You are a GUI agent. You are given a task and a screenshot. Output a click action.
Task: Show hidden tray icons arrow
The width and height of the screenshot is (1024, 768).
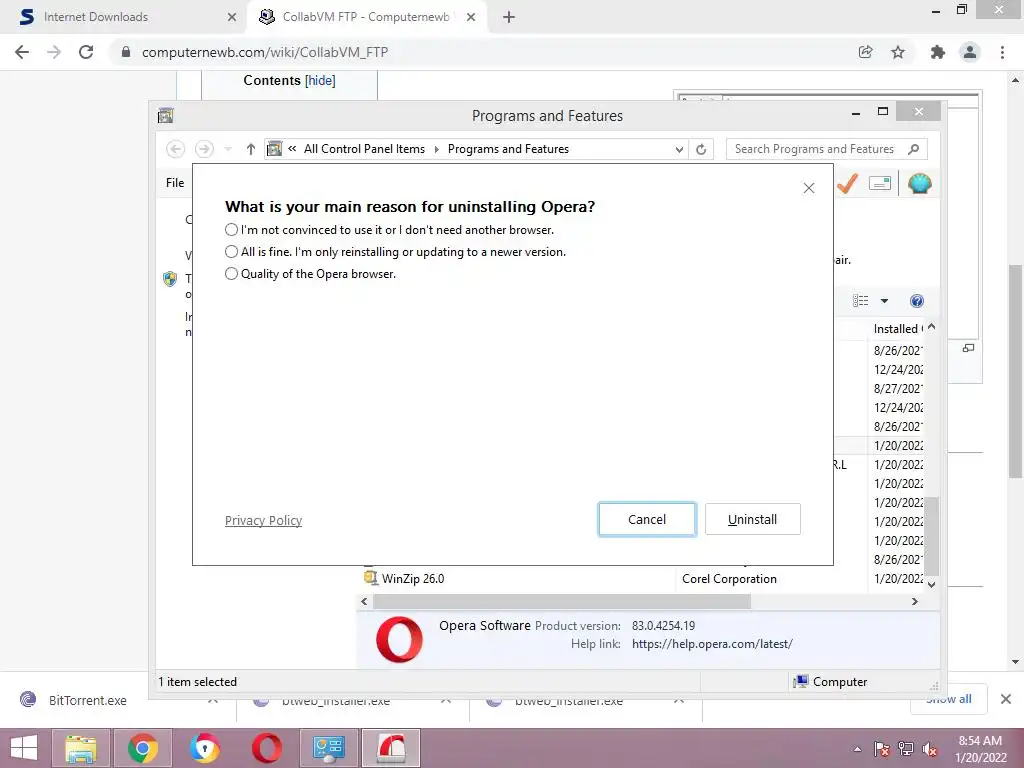tap(857, 749)
